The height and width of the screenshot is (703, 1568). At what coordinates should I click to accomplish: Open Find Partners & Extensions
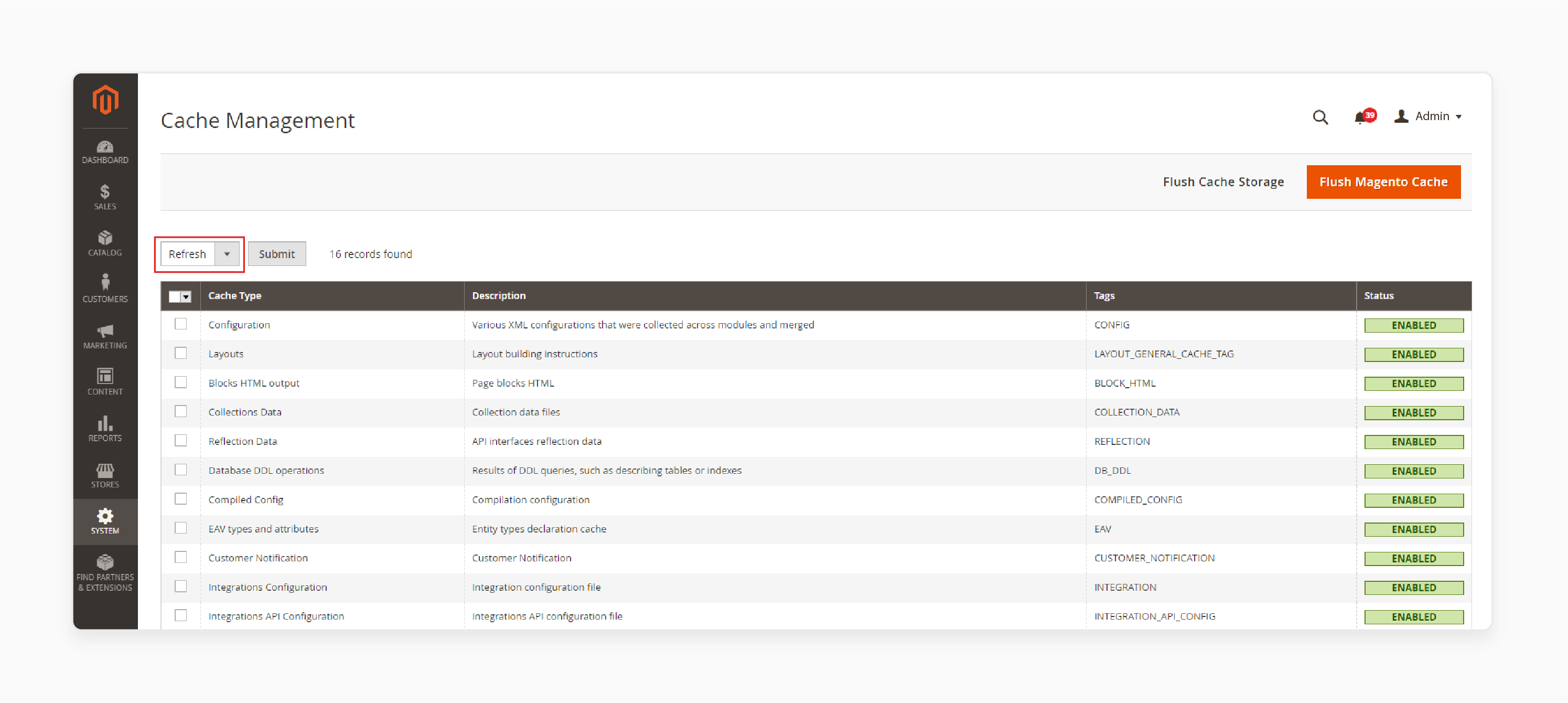pyautogui.click(x=105, y=573)
